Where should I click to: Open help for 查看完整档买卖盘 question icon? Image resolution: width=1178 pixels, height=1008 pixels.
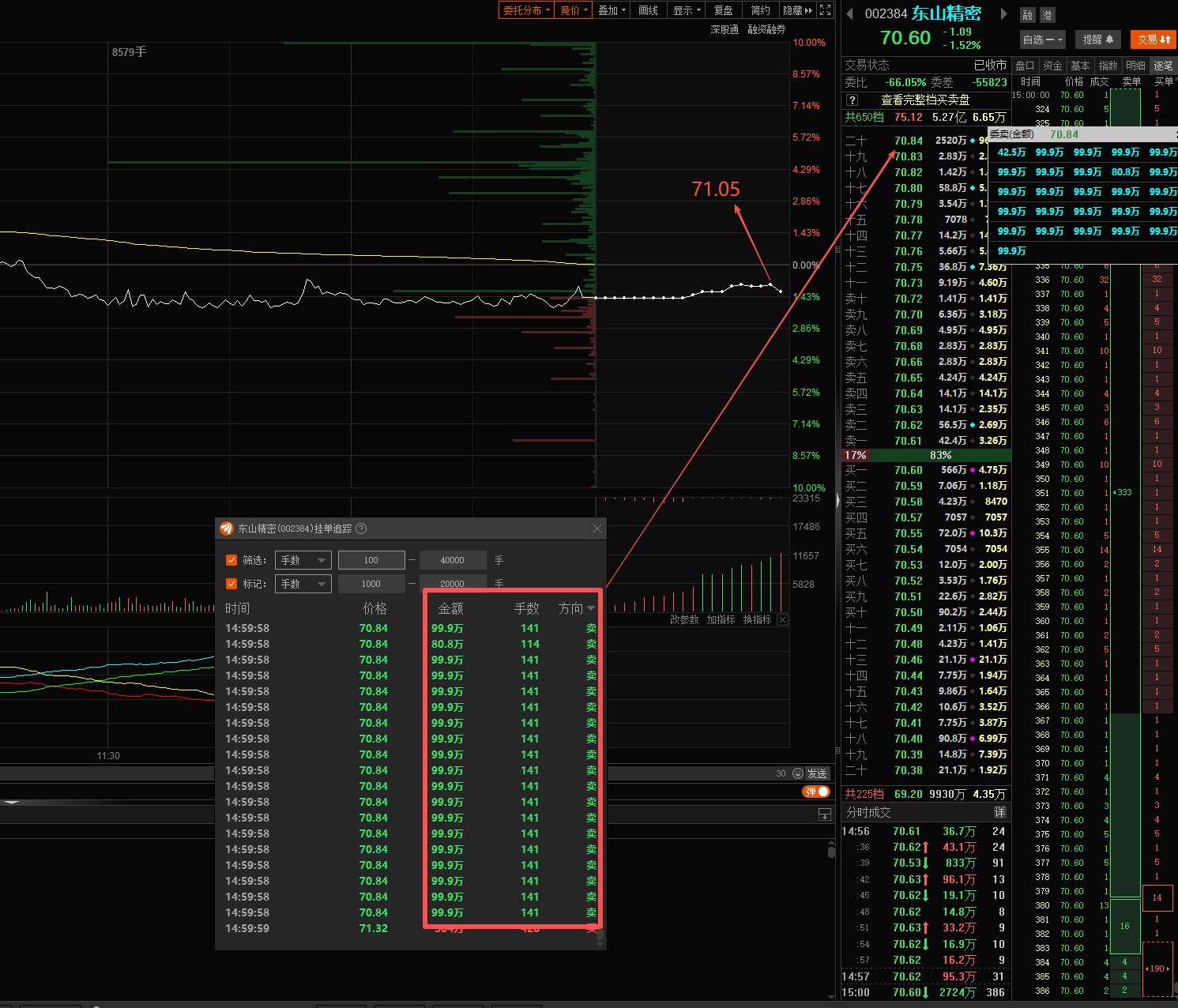(852, 100)
